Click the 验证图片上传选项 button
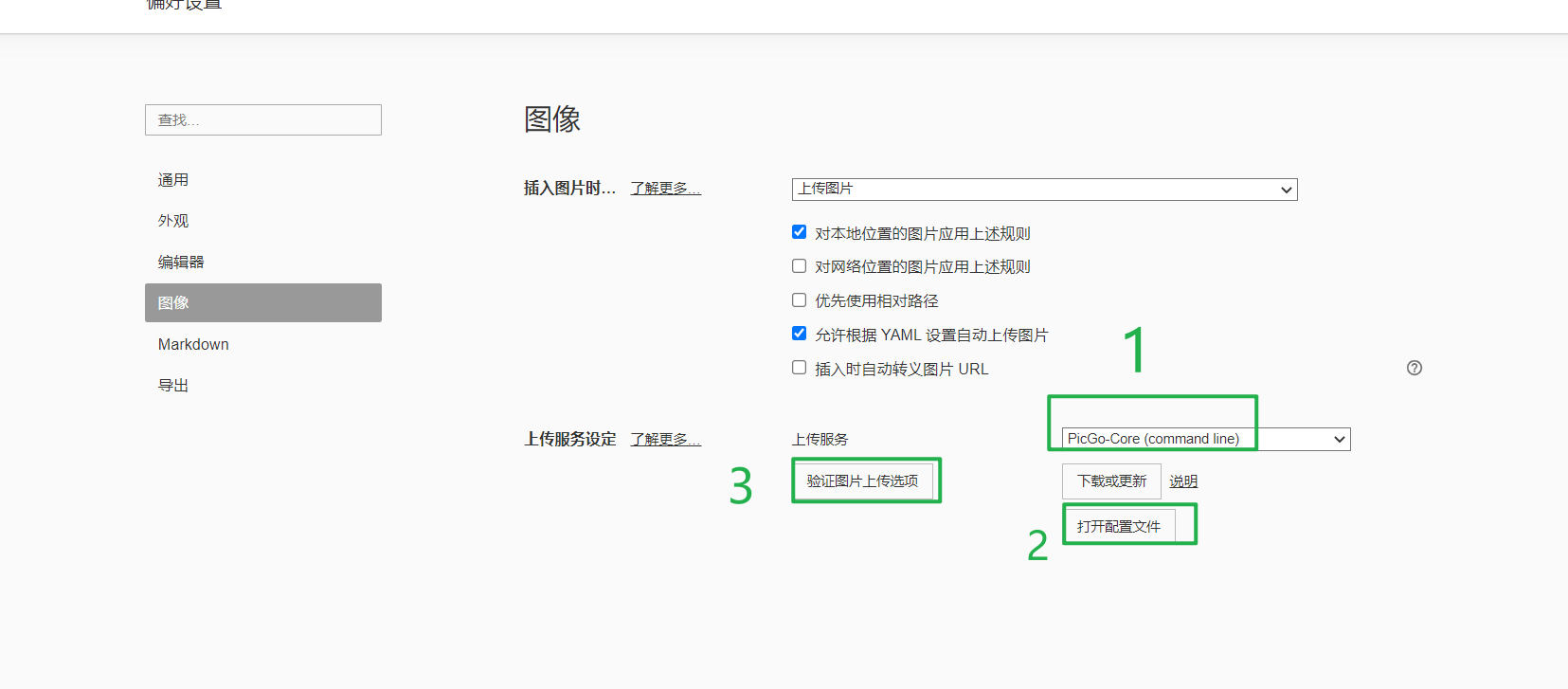 pyautogui.click(x=862, y=481)
